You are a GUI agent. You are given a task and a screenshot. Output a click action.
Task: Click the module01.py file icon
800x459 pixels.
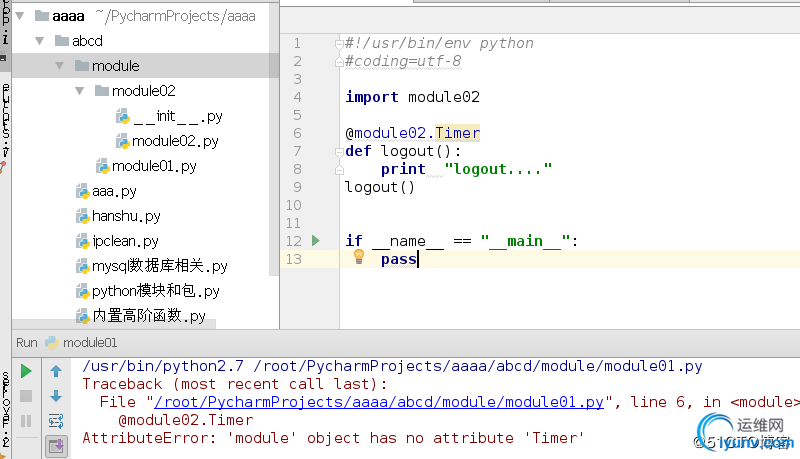pyautogui.click(x=103, y=166)
